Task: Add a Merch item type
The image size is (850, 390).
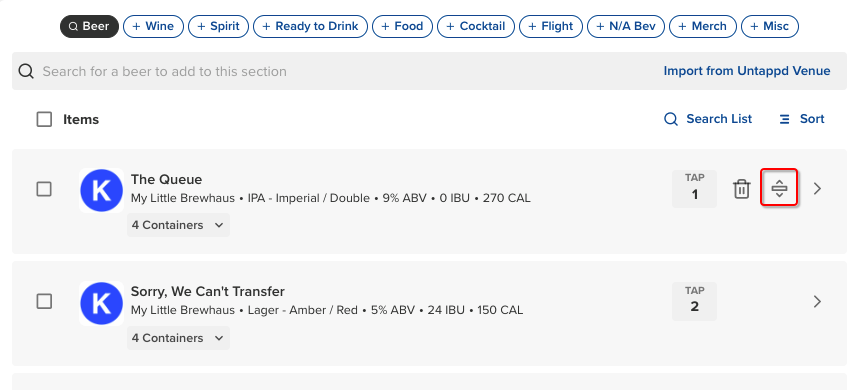Action: point(703,26)
